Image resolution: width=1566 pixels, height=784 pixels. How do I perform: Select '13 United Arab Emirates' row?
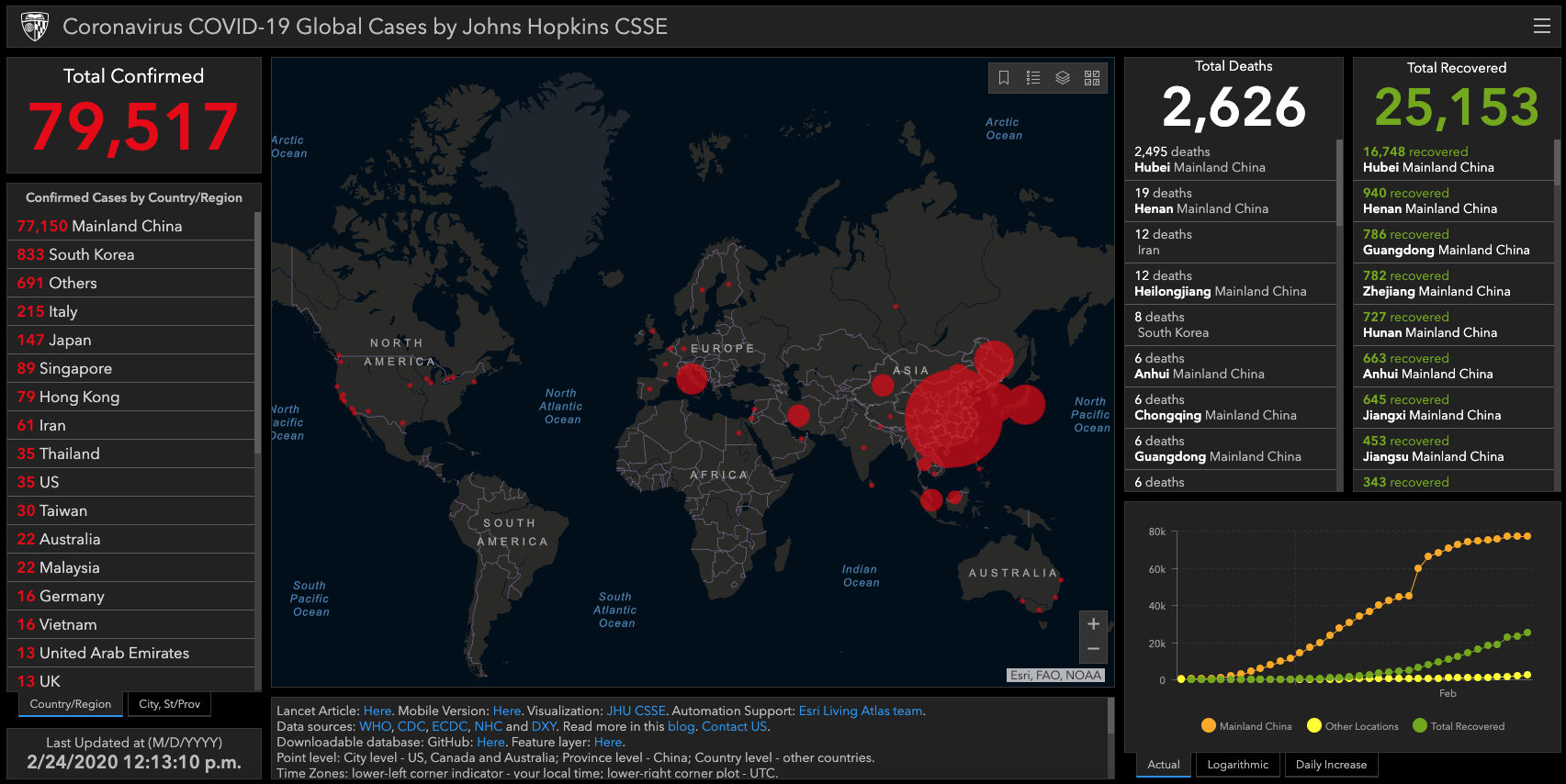(130, 653)
